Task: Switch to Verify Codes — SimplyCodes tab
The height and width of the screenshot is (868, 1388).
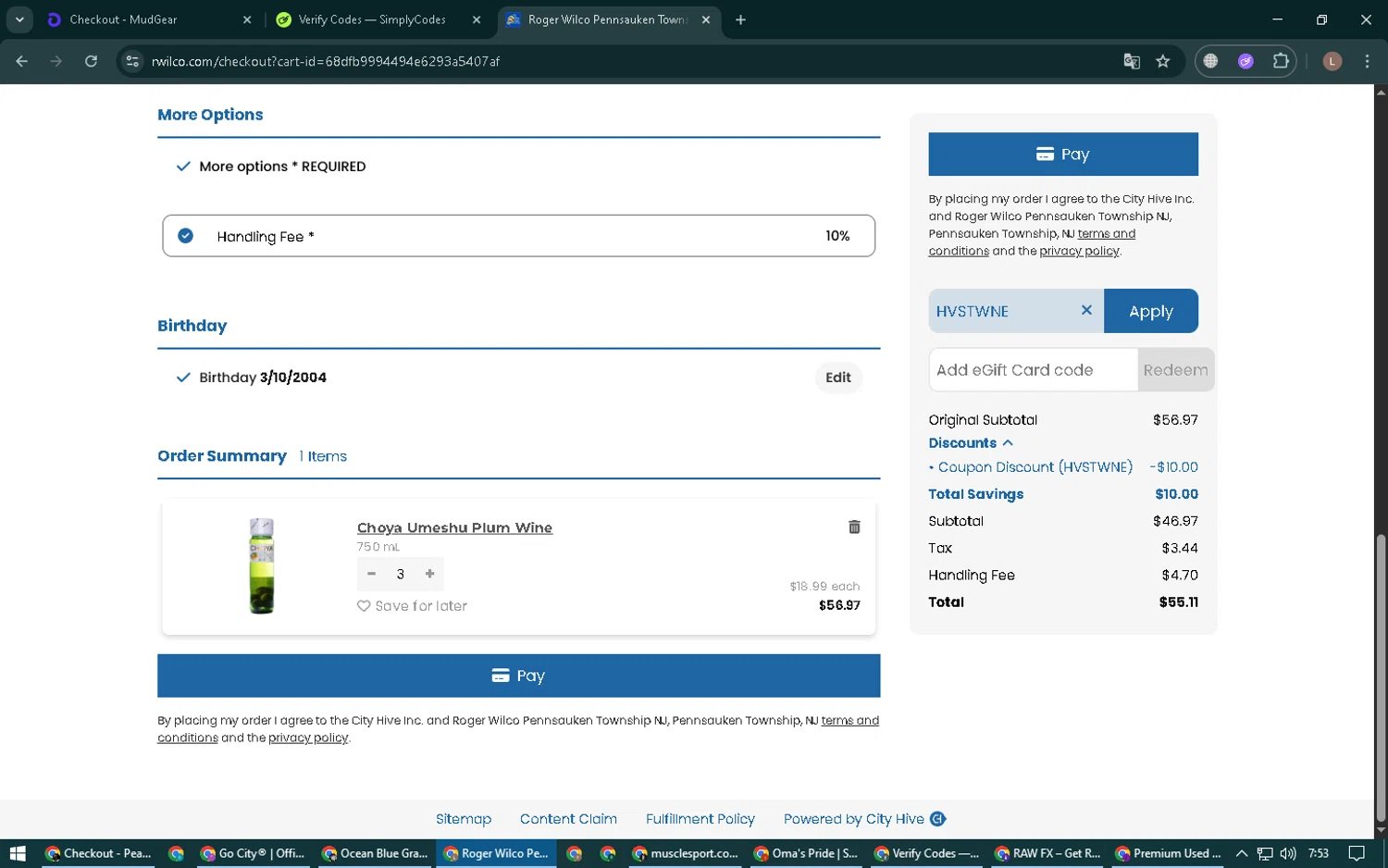Action: [x=379, y=19]
